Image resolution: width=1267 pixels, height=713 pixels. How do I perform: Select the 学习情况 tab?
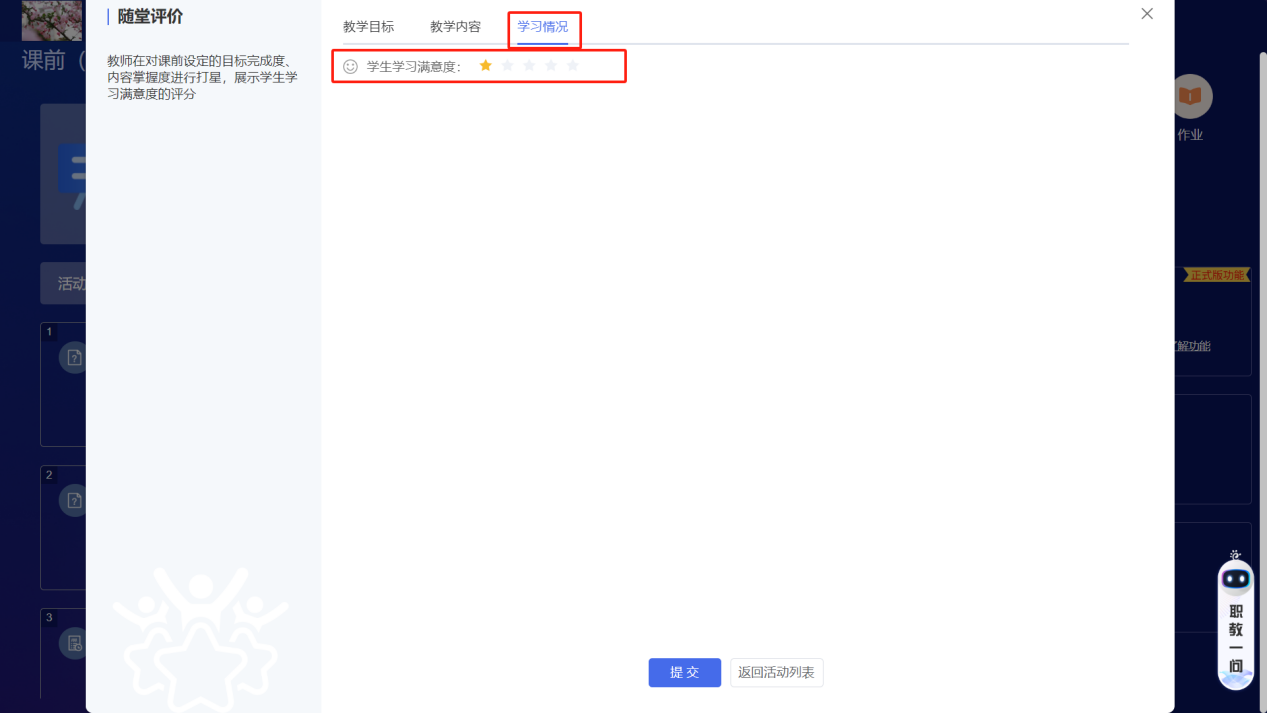543,26
